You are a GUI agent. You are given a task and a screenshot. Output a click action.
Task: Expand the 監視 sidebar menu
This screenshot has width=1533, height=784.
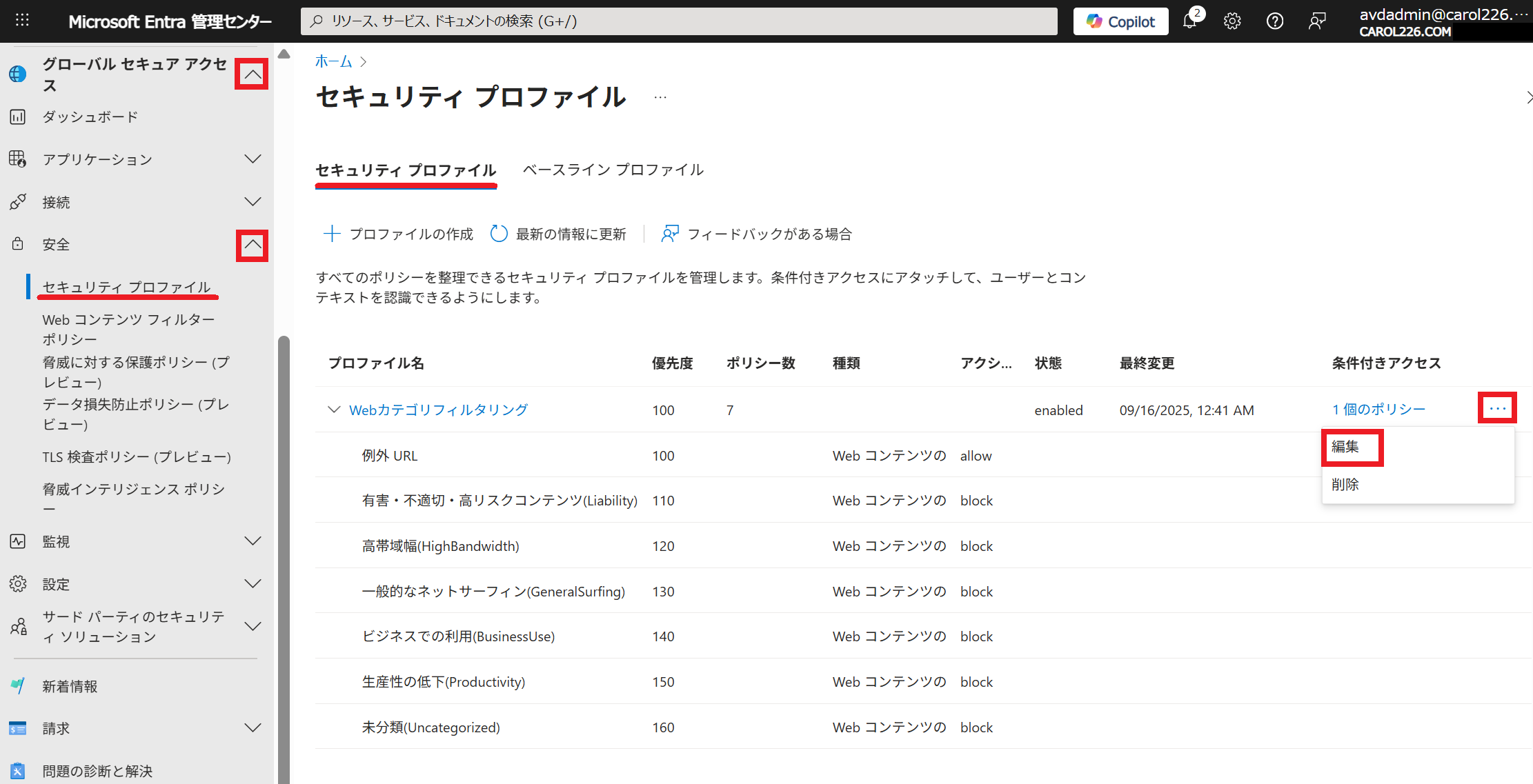pos(253,541)
